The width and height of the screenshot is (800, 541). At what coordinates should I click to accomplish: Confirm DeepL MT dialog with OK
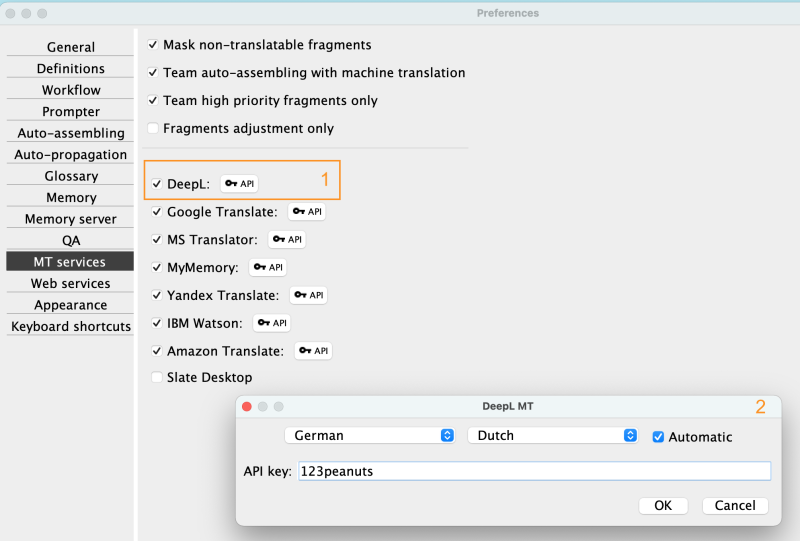[663, 505]
